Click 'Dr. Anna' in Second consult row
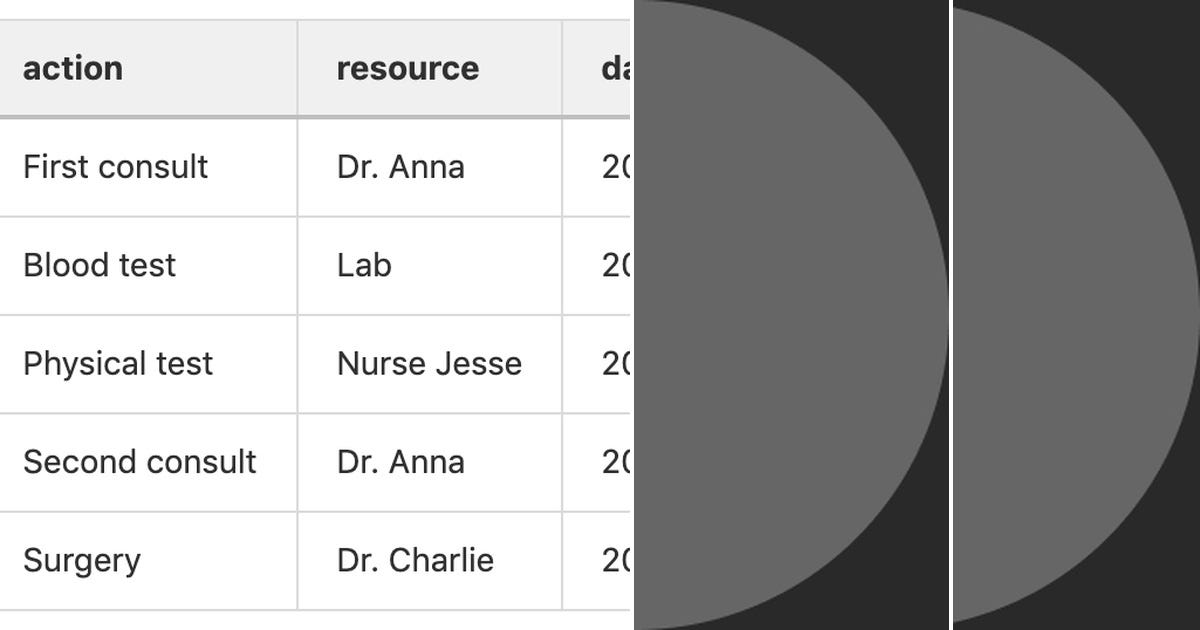Image resolution: width=1200 pixels, height=630 pixels. click(430, 462)
